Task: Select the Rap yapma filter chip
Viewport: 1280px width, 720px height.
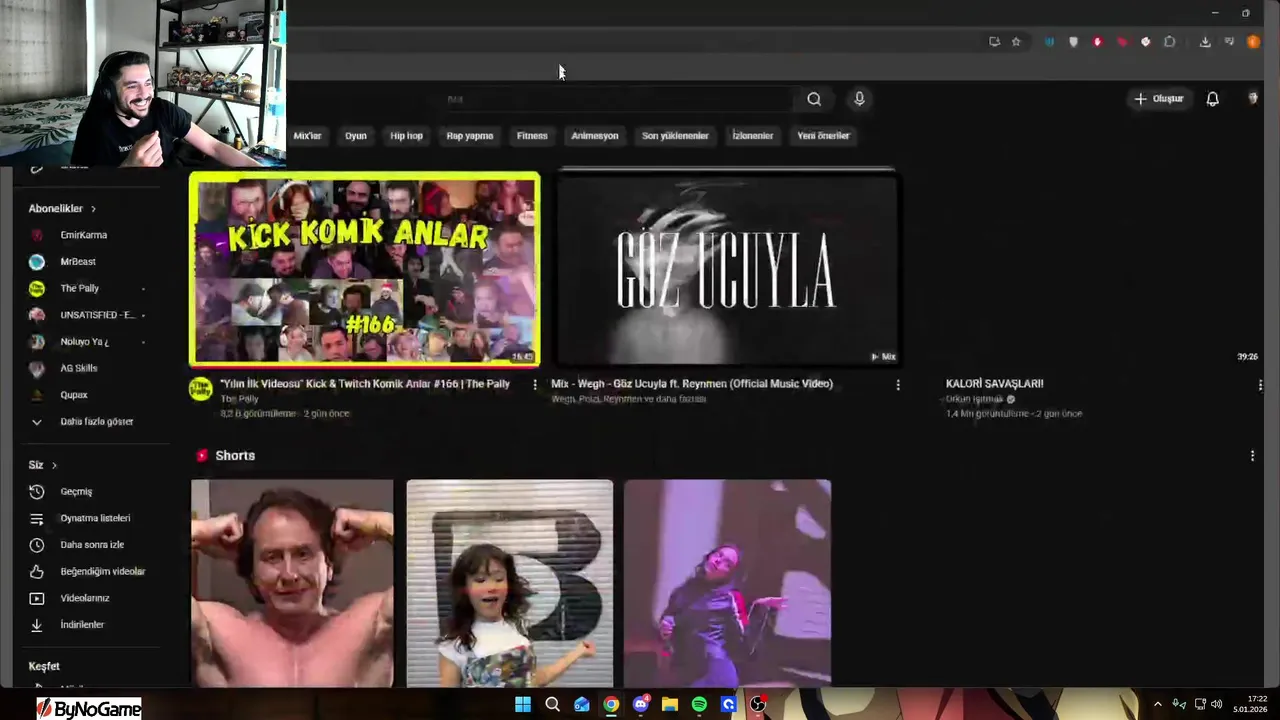Action: pos(470,136)
